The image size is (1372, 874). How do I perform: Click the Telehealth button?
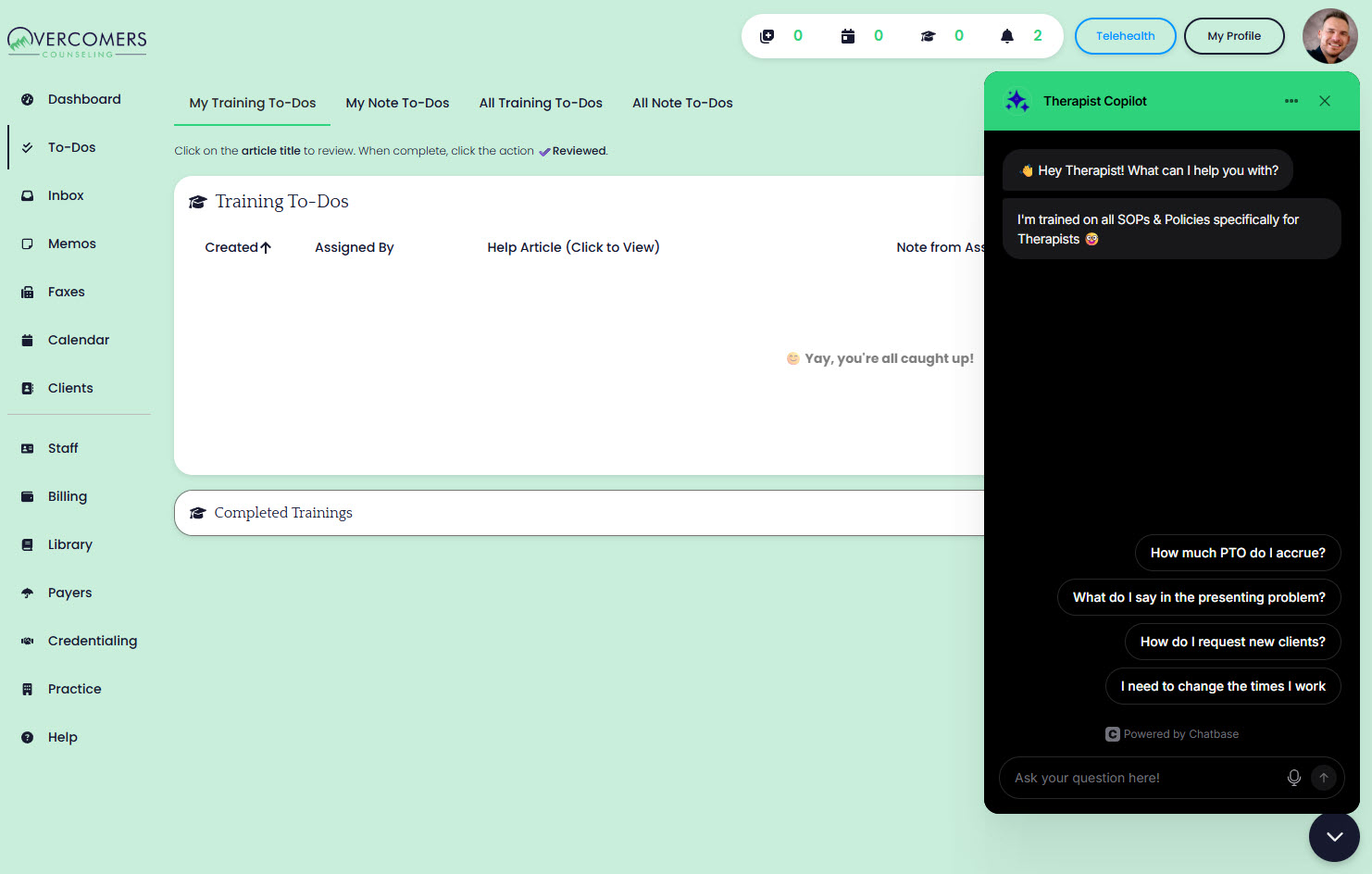pyautogui.click(x=1126, y=36)
